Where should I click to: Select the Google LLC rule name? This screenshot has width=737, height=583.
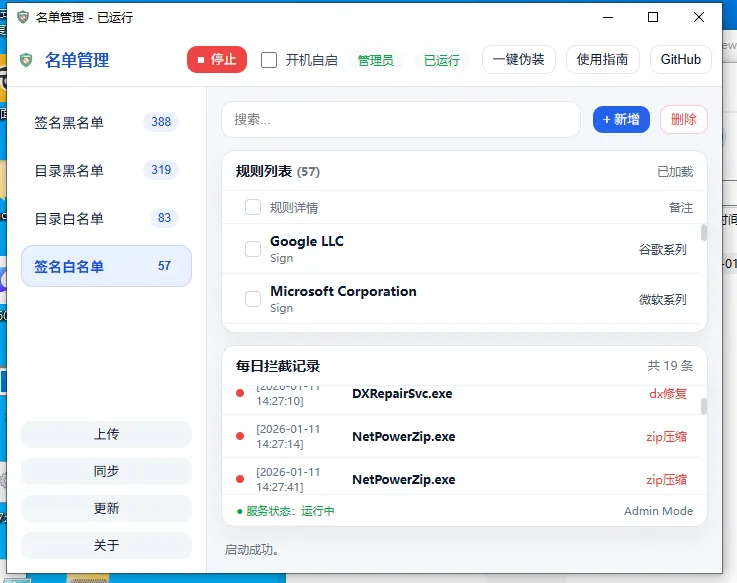(306, 241)
